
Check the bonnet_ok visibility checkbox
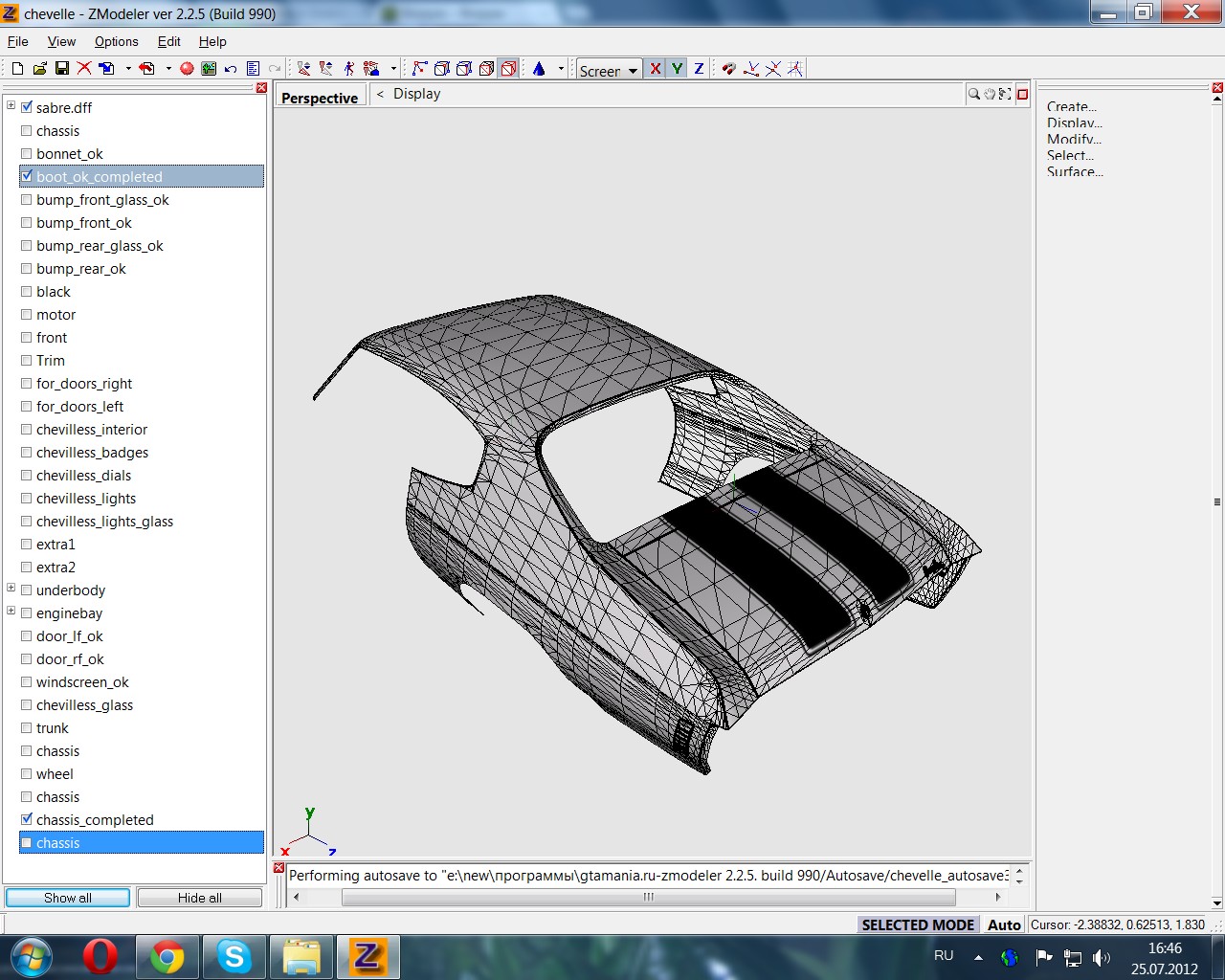(x=27, y=153)
